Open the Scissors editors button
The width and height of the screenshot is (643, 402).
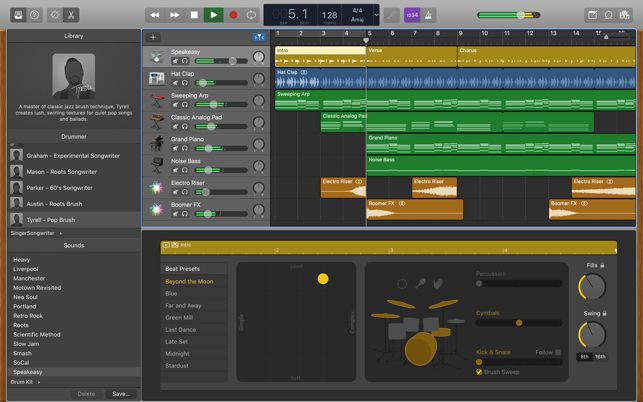[71, 15]
